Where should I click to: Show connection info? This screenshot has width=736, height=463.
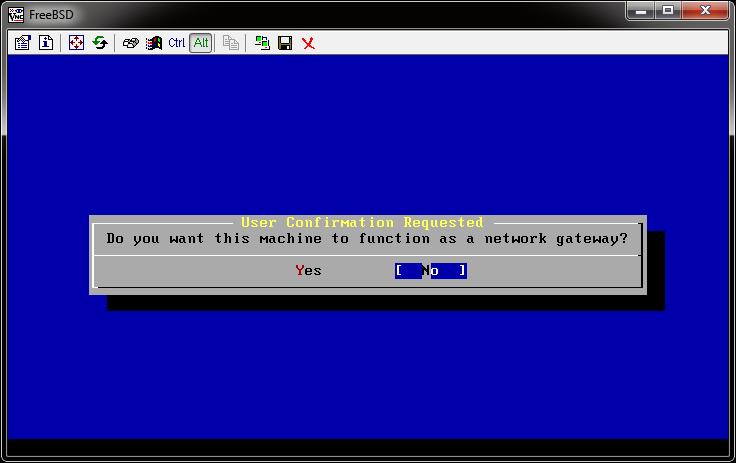coord(45,43)
